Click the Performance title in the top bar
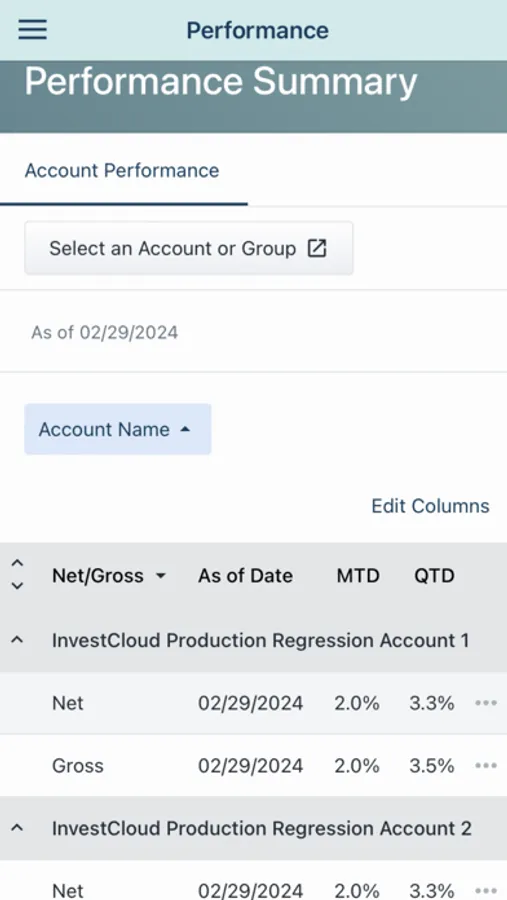Image resolution: width=507 pixels, height=900 pixels. click(x=257, y=30)
